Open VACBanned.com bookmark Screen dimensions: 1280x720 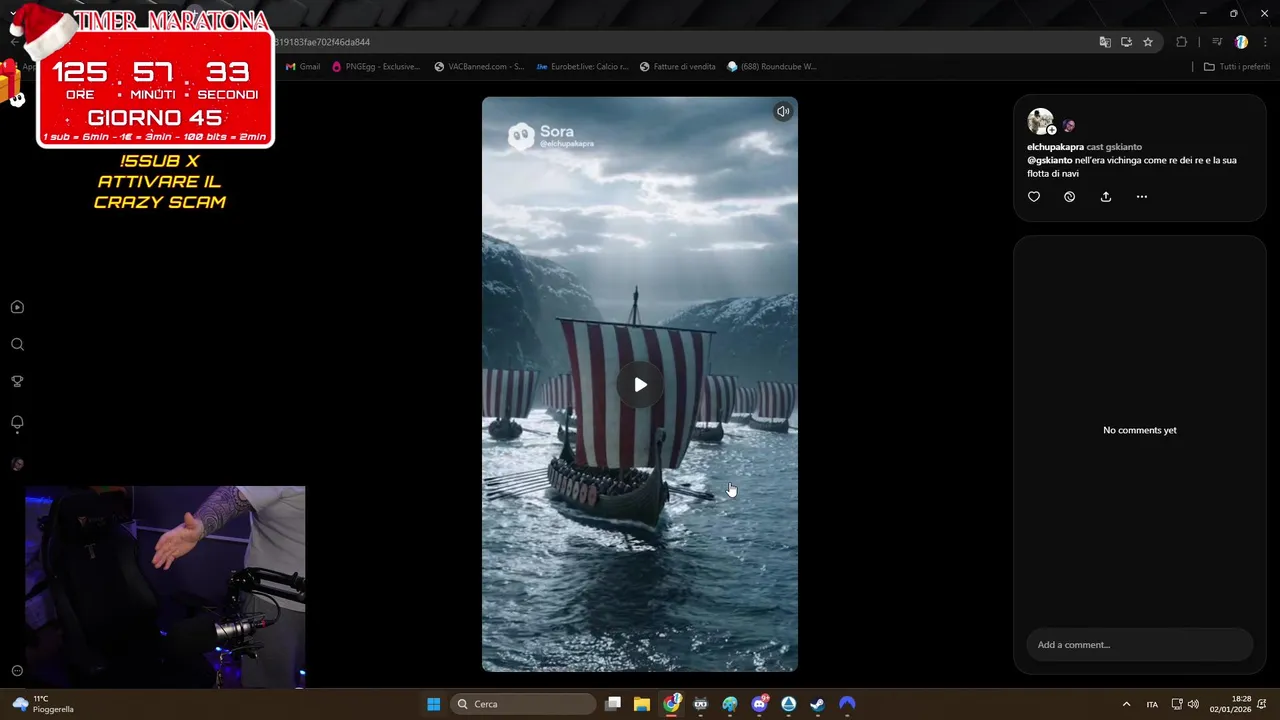coord(479,67)
